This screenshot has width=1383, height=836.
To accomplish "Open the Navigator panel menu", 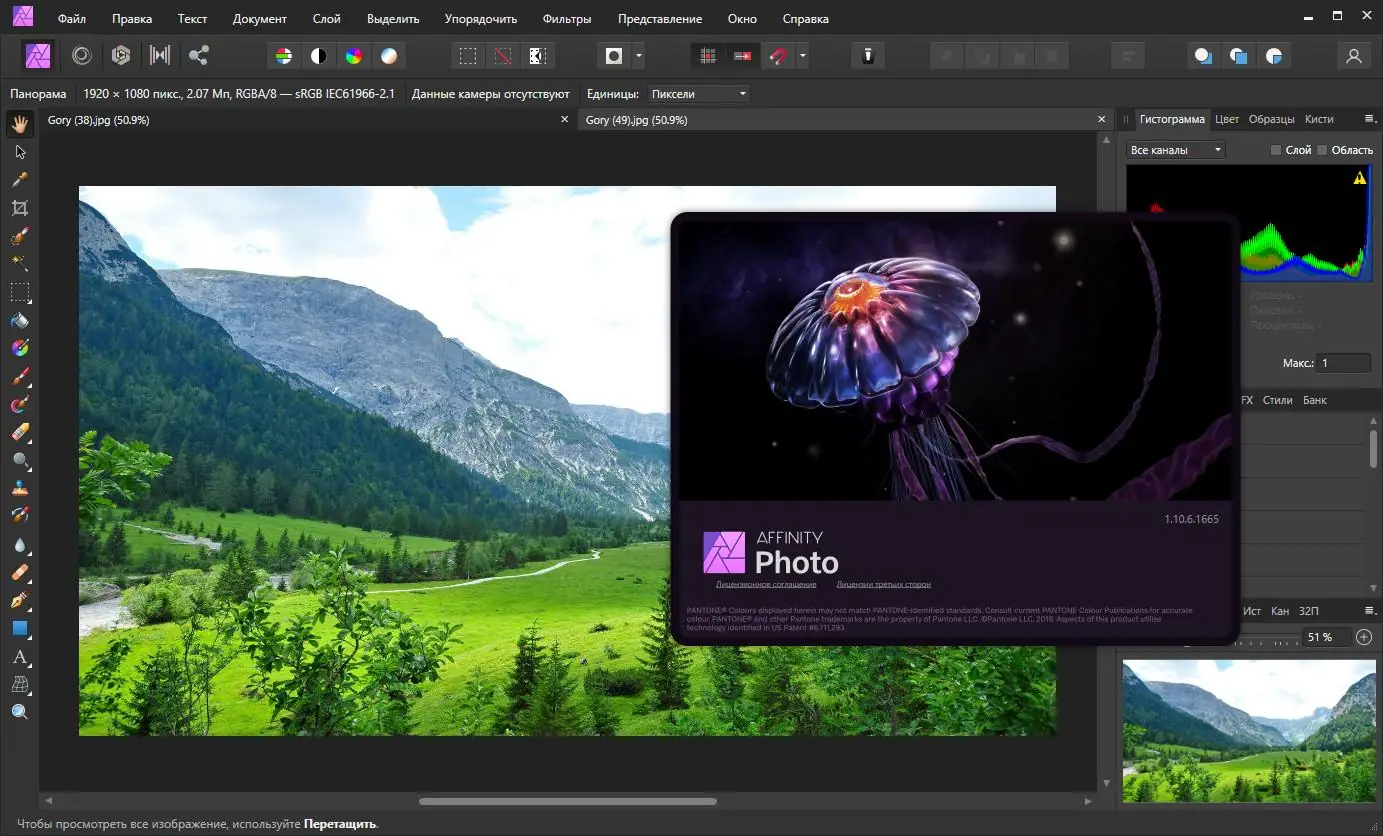I will pyautogui.click(x=1370, y=610).
